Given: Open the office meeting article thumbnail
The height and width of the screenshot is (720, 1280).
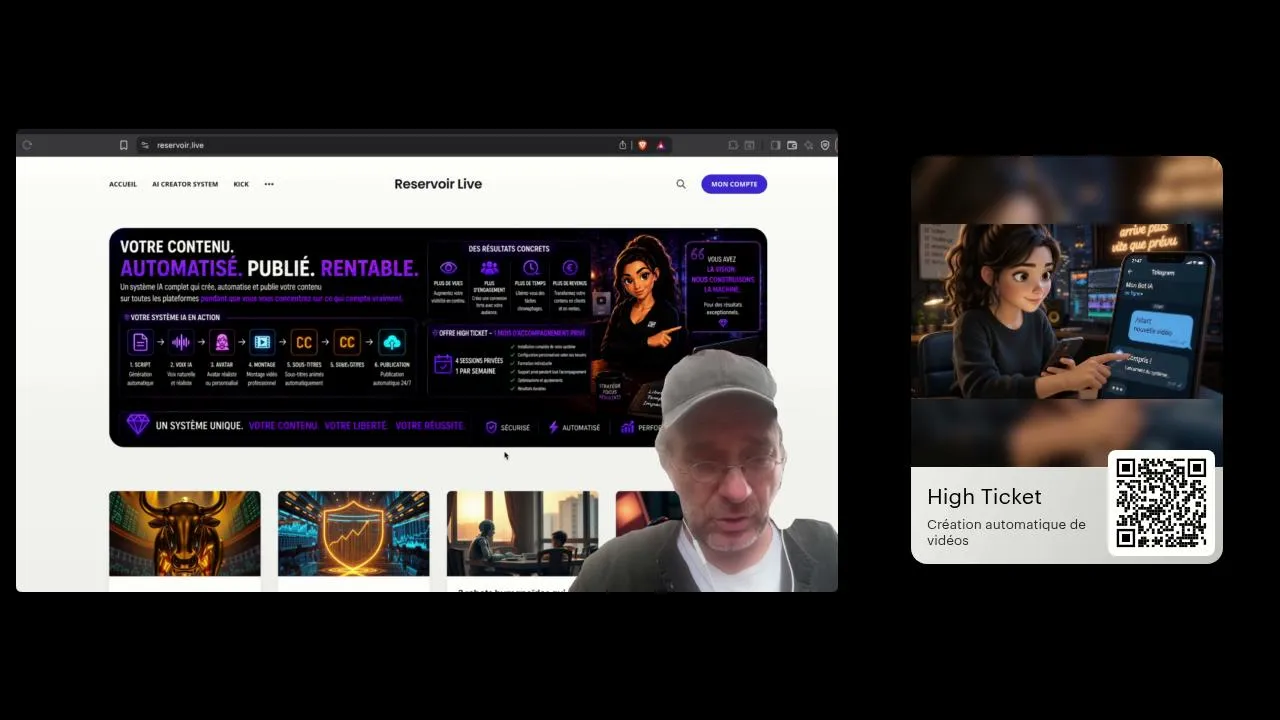Looking at the screenshot, I should pos(522,533).
